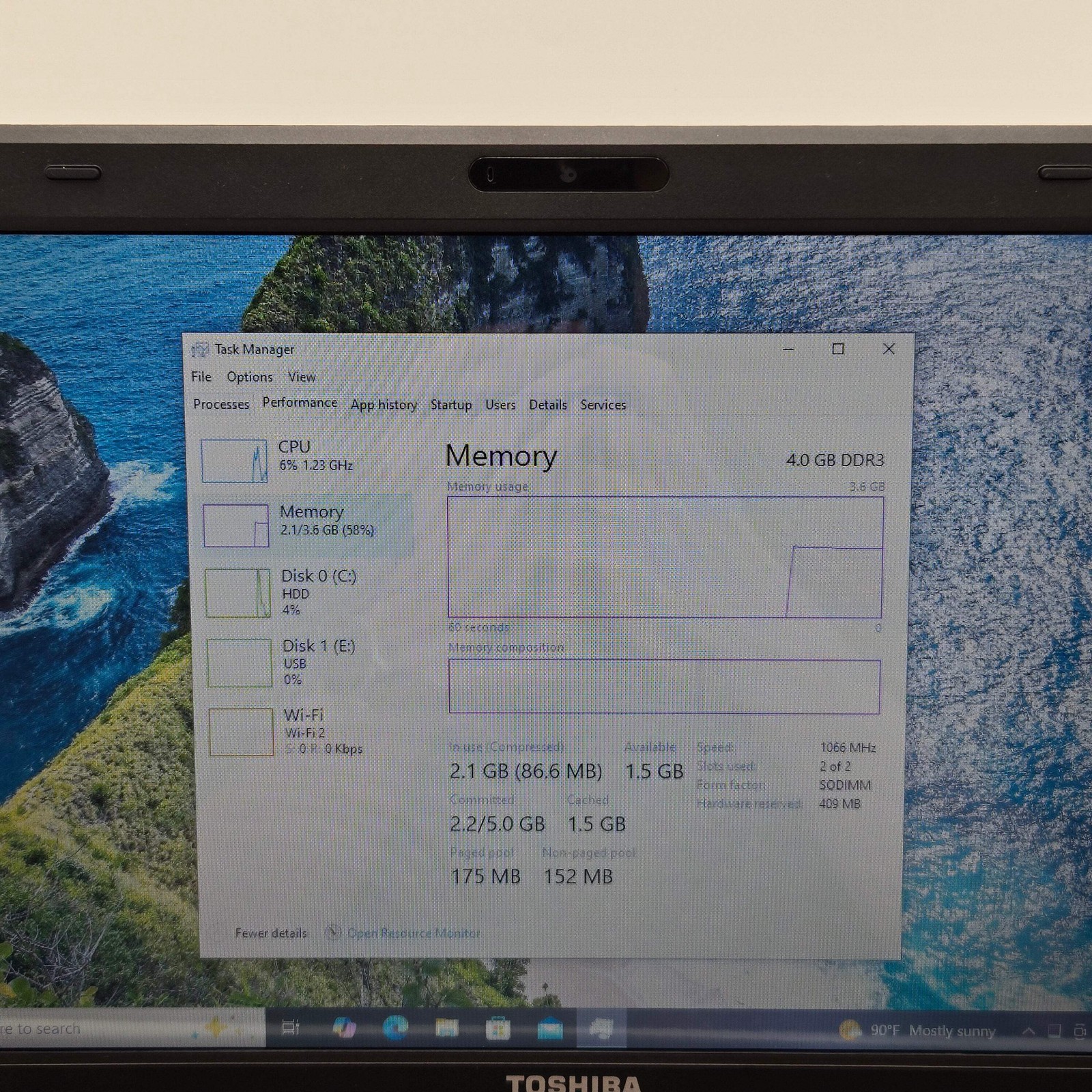Click the 2.2/5.0 GB committed value
This screenshot has height=1092, width=1092.
click(497, 824)
